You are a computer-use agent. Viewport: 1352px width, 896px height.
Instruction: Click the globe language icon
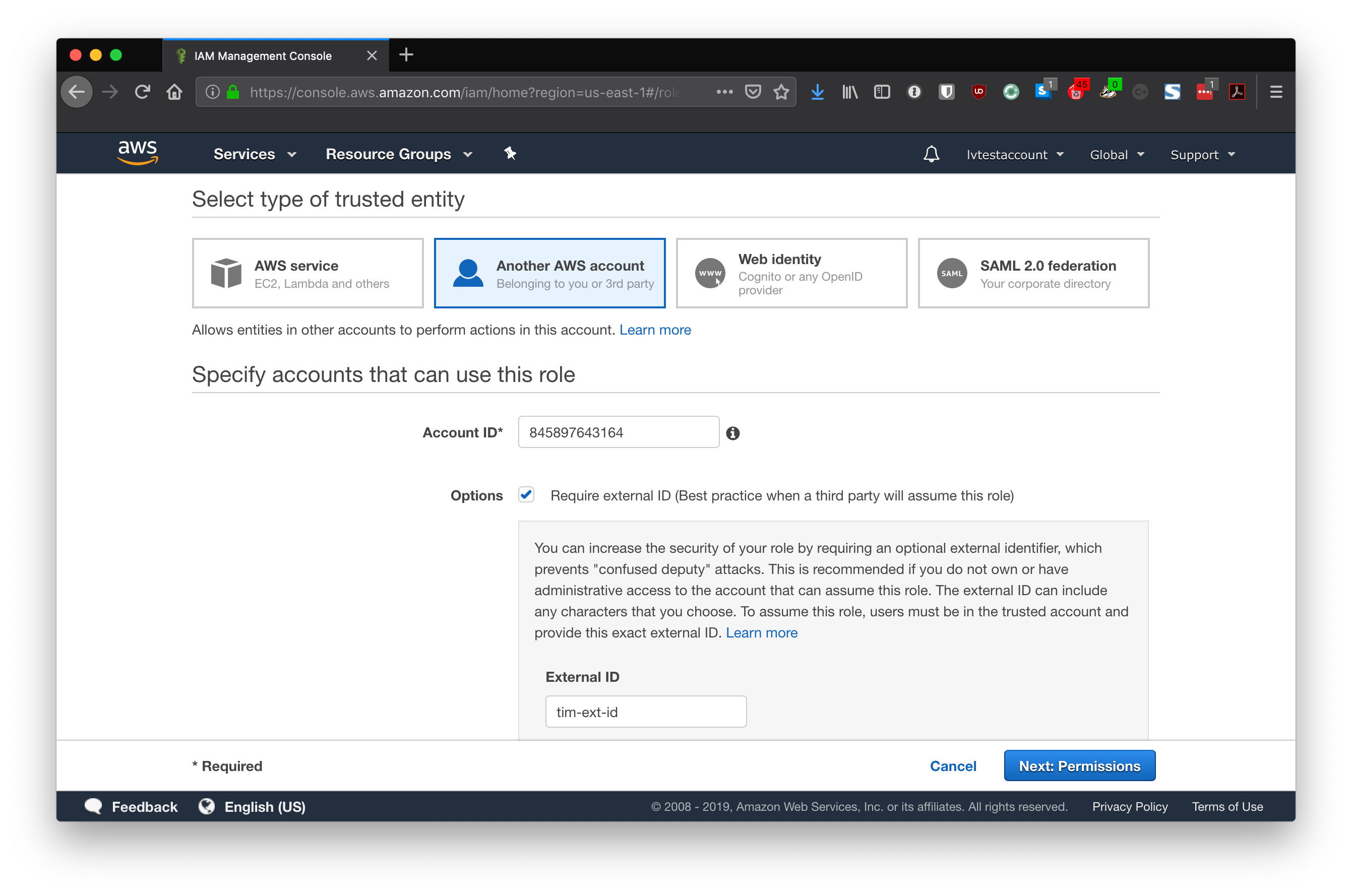click(x=206, y=806)
